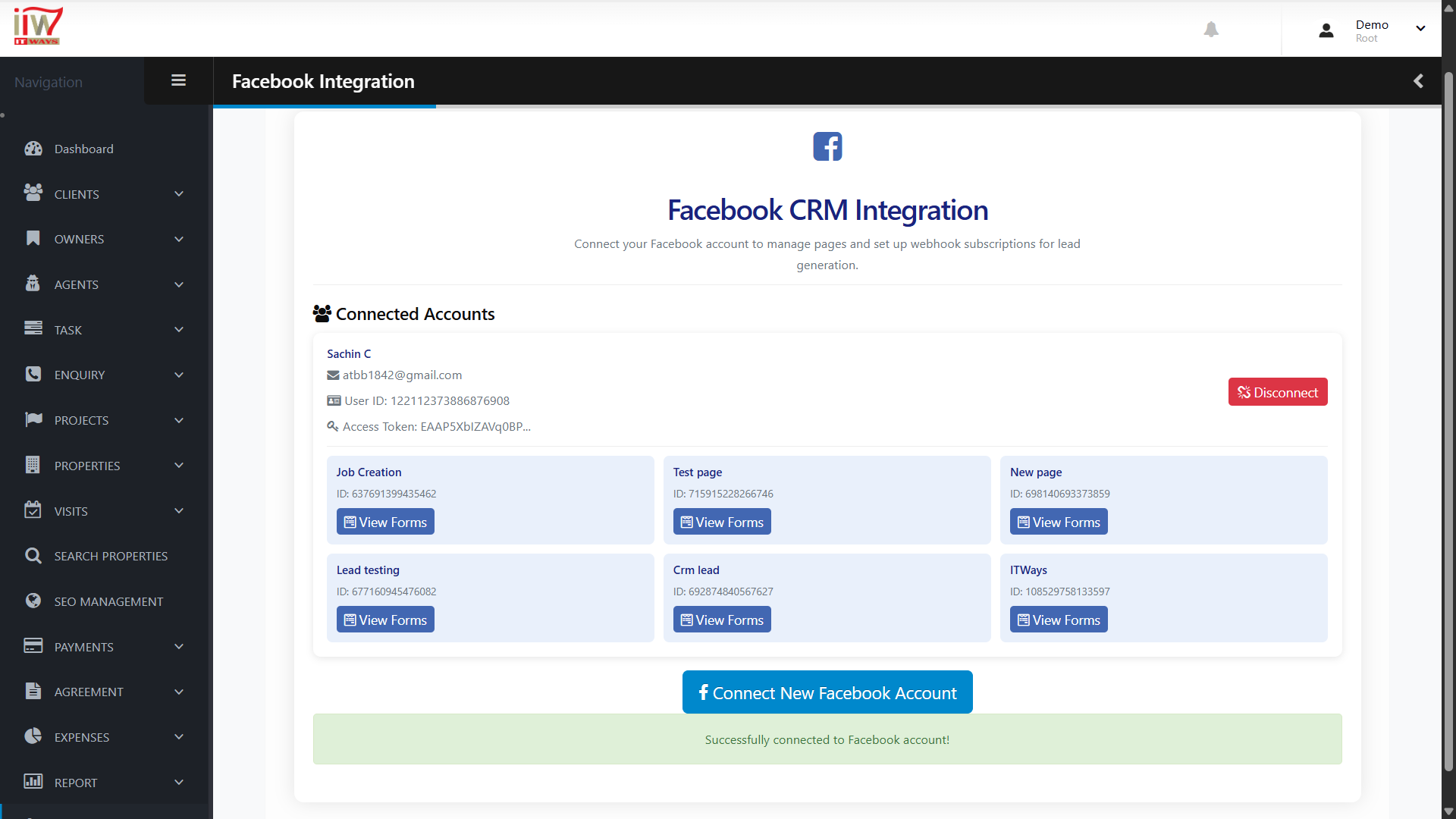
Task: Expand the PAYMENTS menu chevron
Action: click(179, 647)
